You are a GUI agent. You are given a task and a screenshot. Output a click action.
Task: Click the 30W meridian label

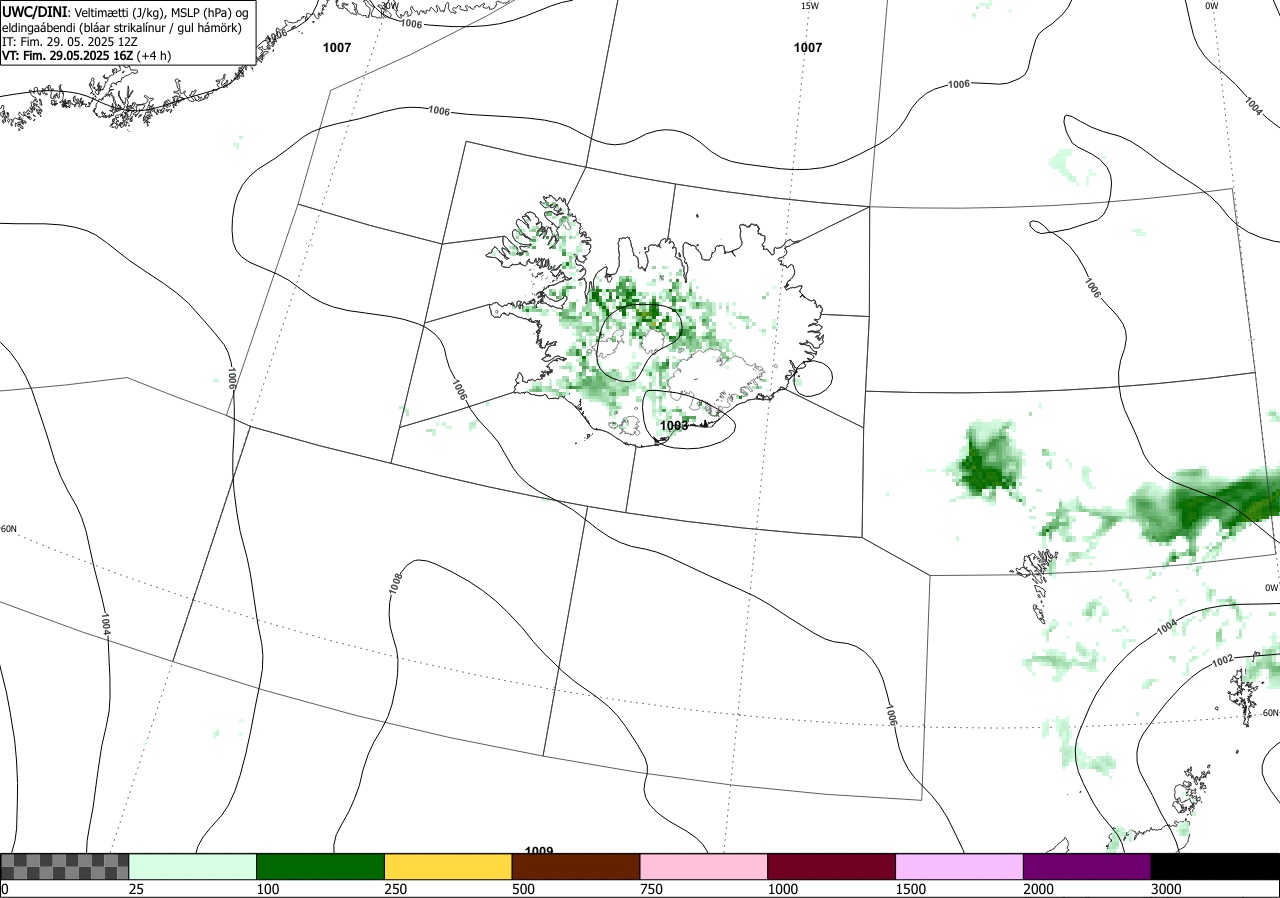pos(388,6)
